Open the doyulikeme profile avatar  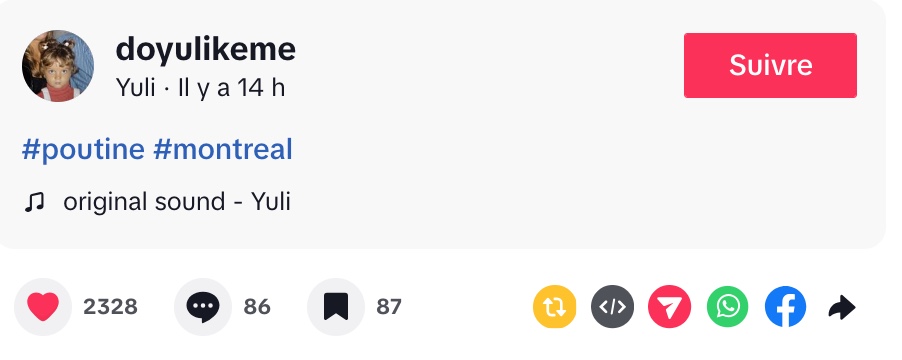pos(58,66)
